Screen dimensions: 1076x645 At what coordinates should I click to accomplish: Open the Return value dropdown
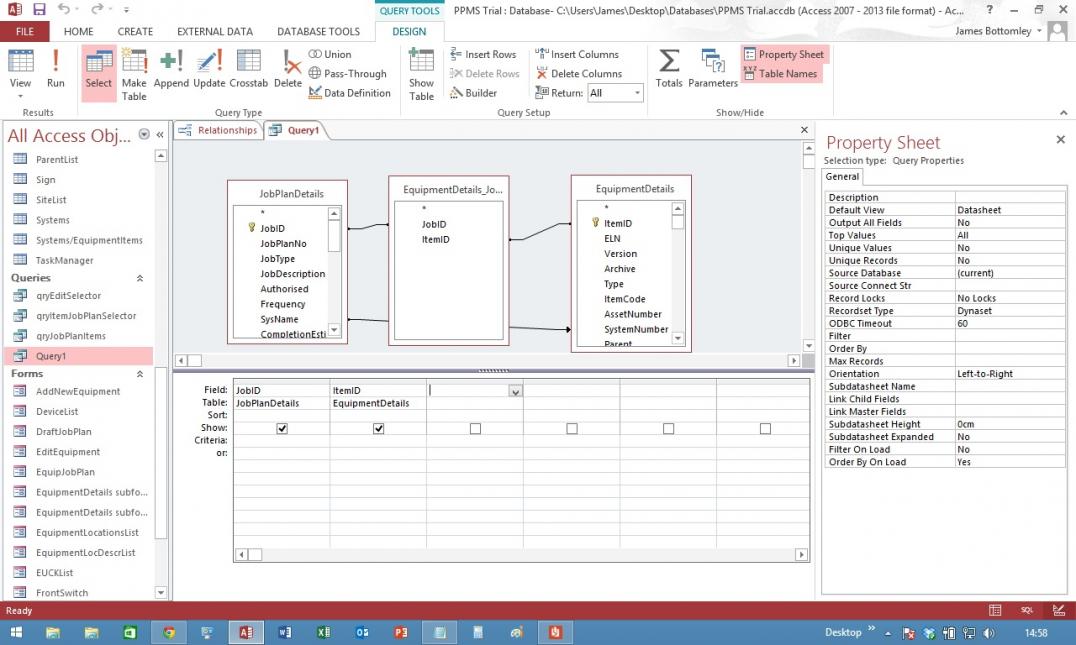coord(637,93)
